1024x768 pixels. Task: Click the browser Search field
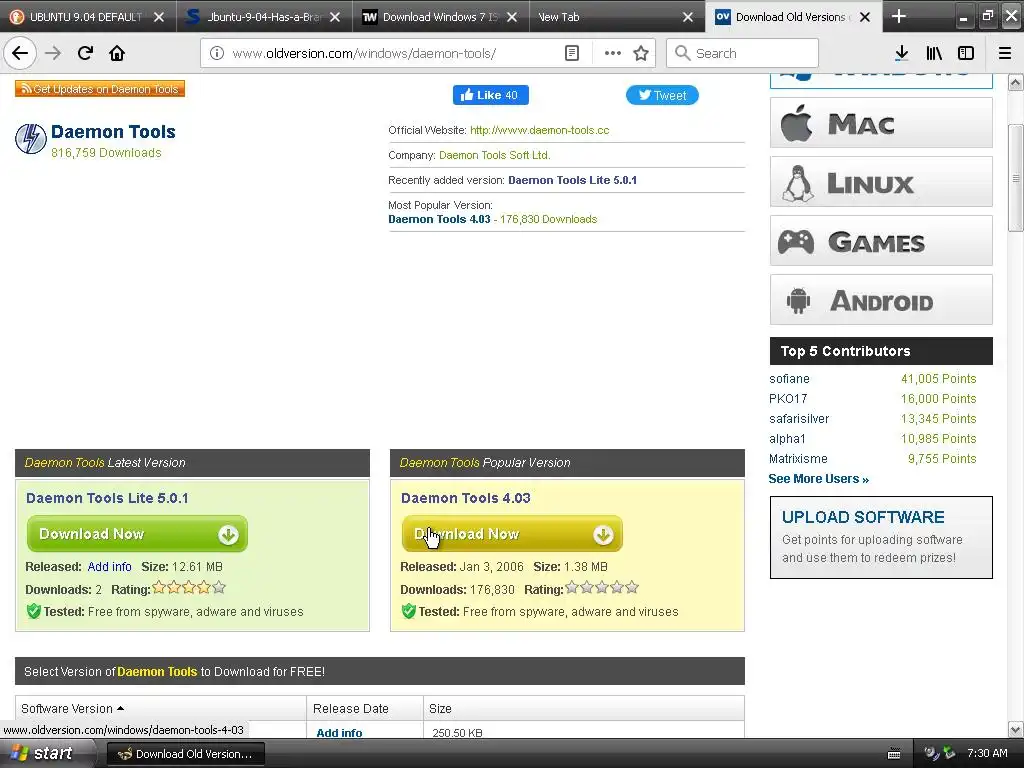(x=743, y=53)
